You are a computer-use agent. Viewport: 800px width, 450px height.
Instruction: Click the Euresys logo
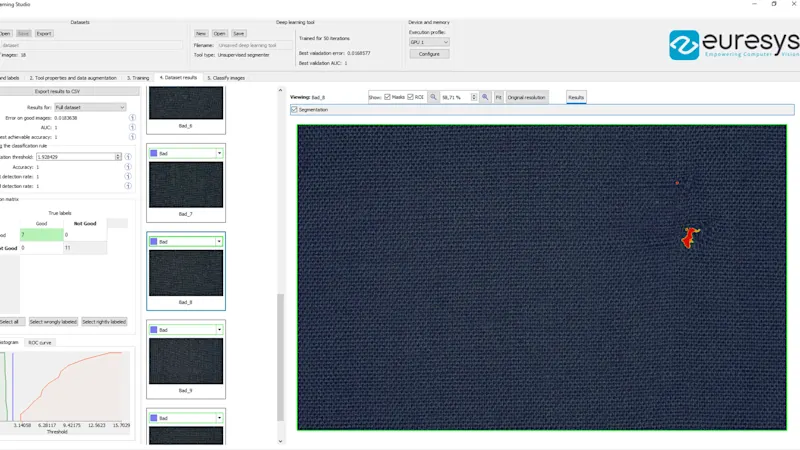coord(733,44)
